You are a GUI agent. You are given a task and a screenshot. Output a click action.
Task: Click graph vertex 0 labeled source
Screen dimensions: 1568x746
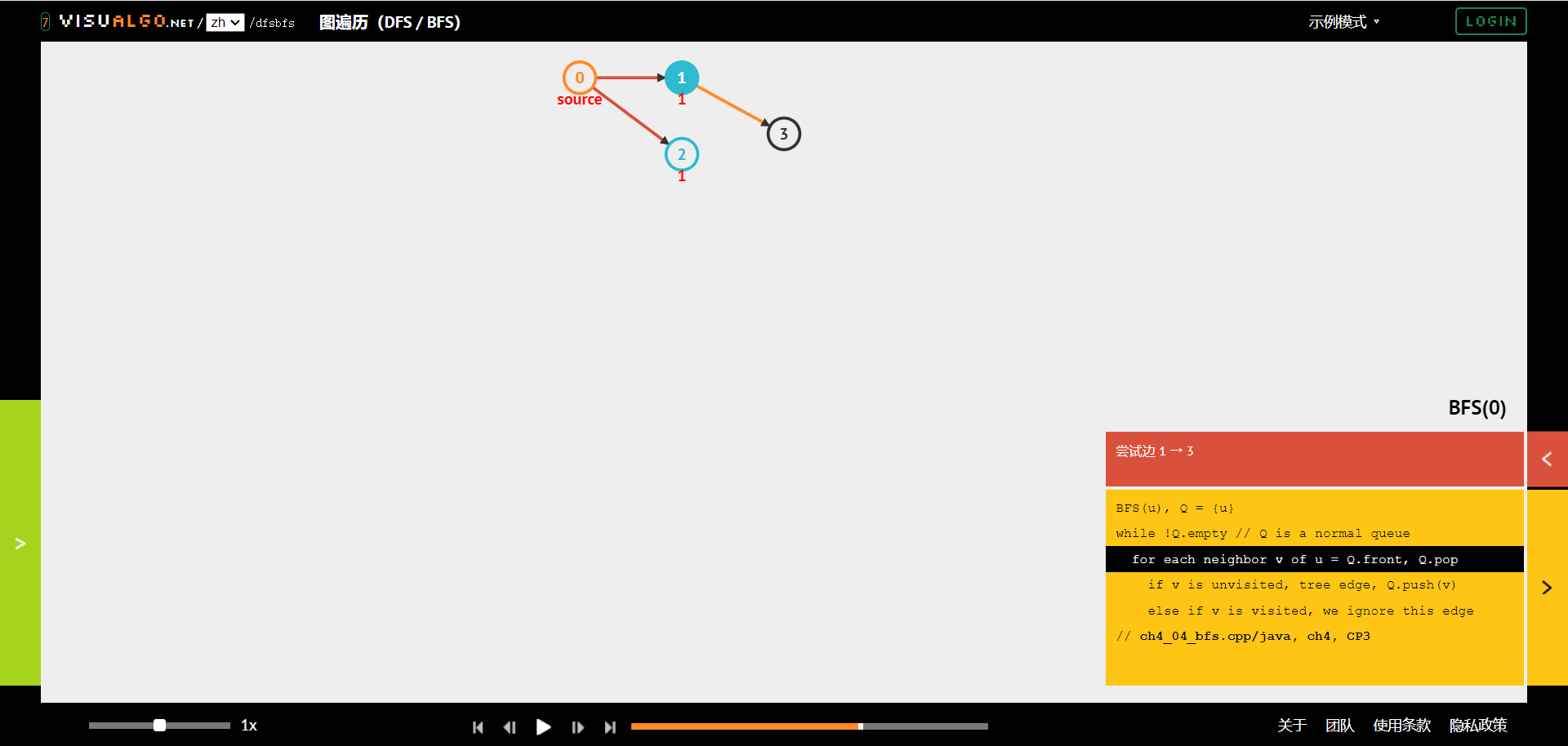tap(579, 78)
